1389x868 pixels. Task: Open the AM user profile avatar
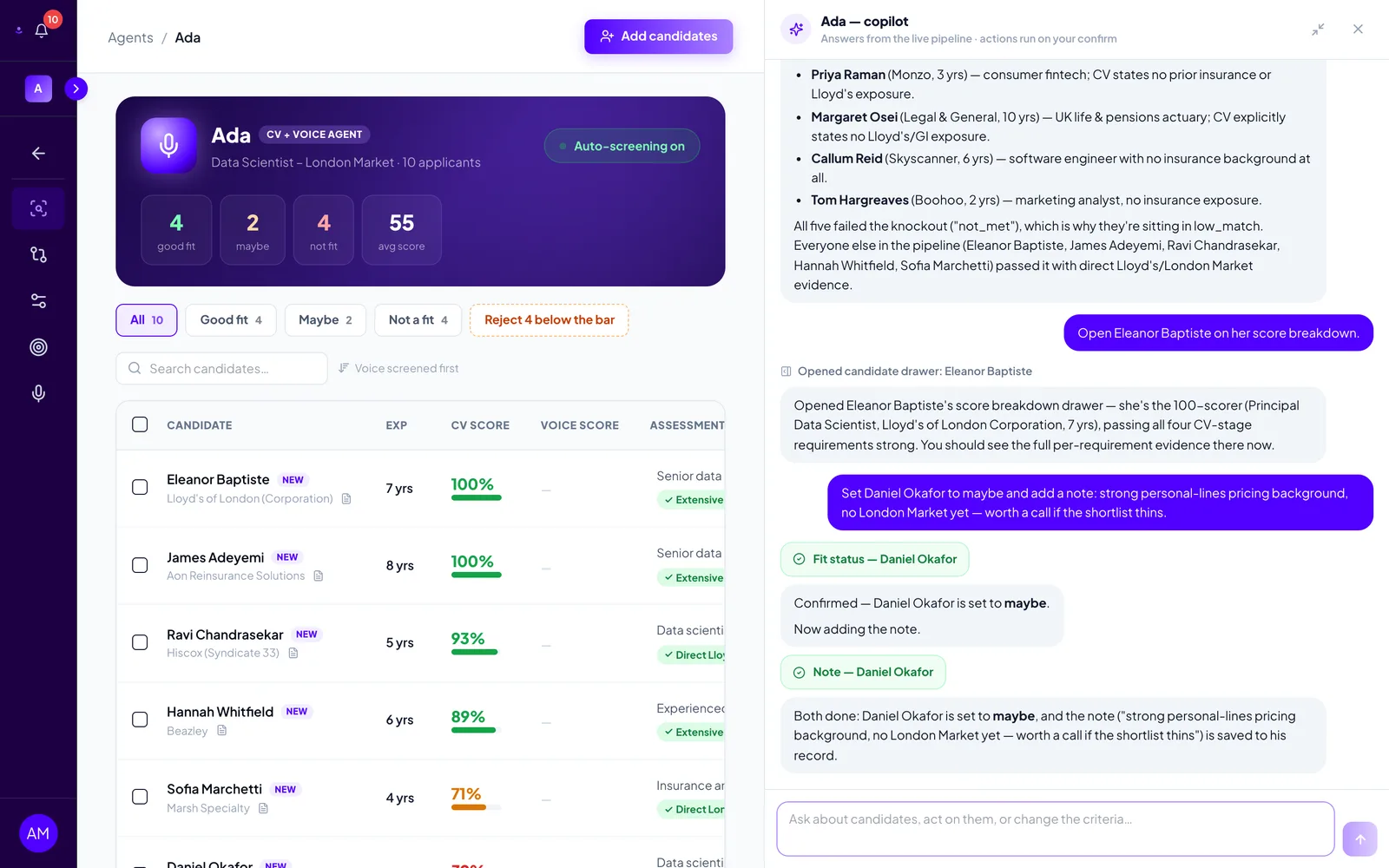(38, 833)
